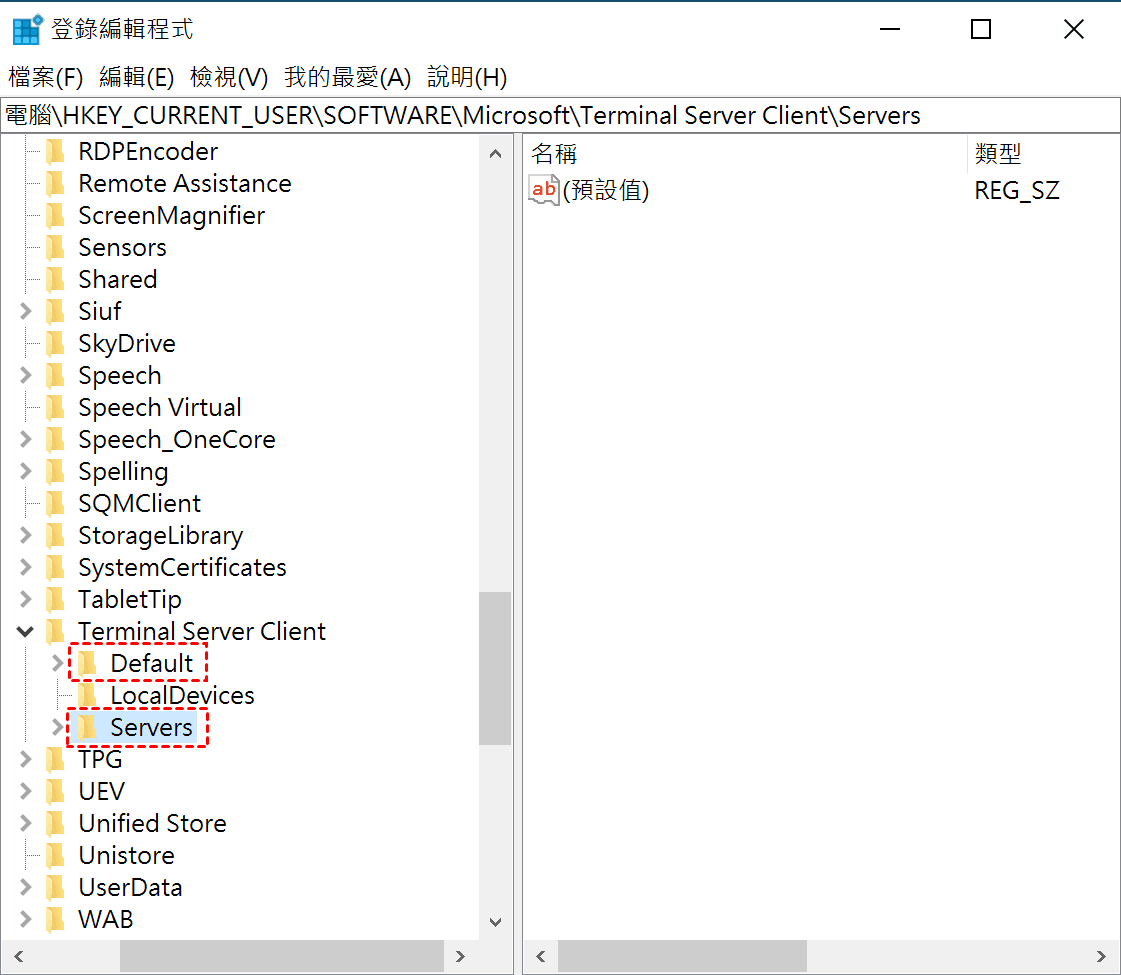Viewport: 1121px width, 975px height.
Task: Select the SystemCertificates tree item
Action: (182, 568)
